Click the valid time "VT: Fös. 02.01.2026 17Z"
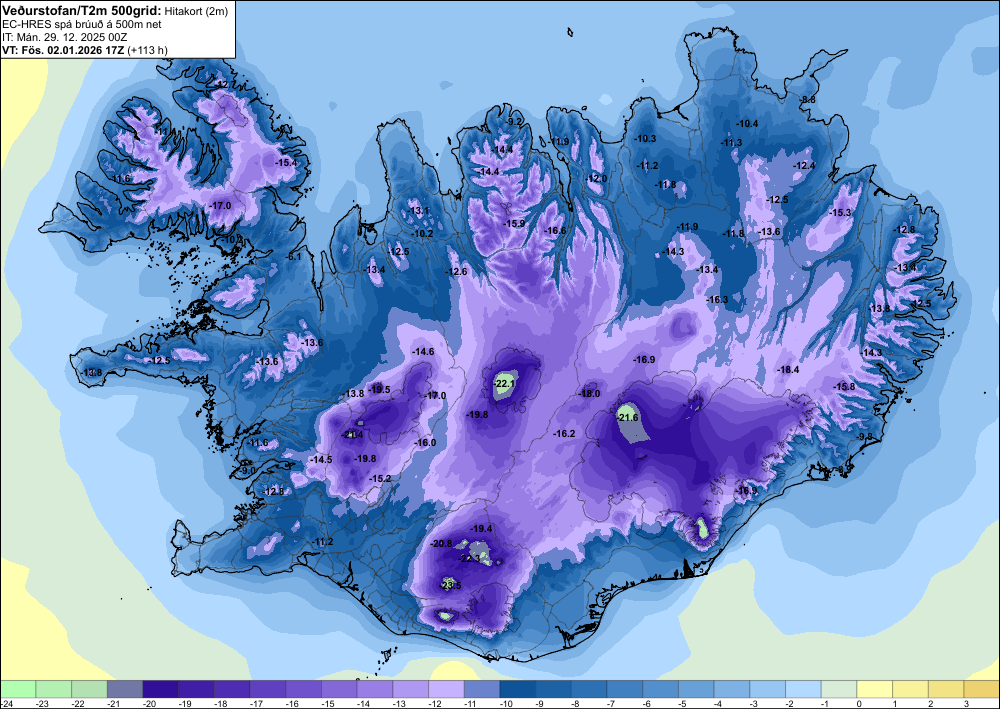The width and height of the screenshot is (1000, 709). pos(64,50)
